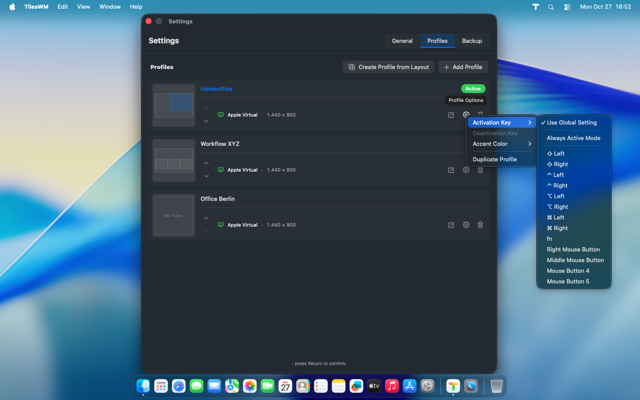This screenshot has height=400, width=640.
Task: Choose Command Left as activation key
Action: 573,217
